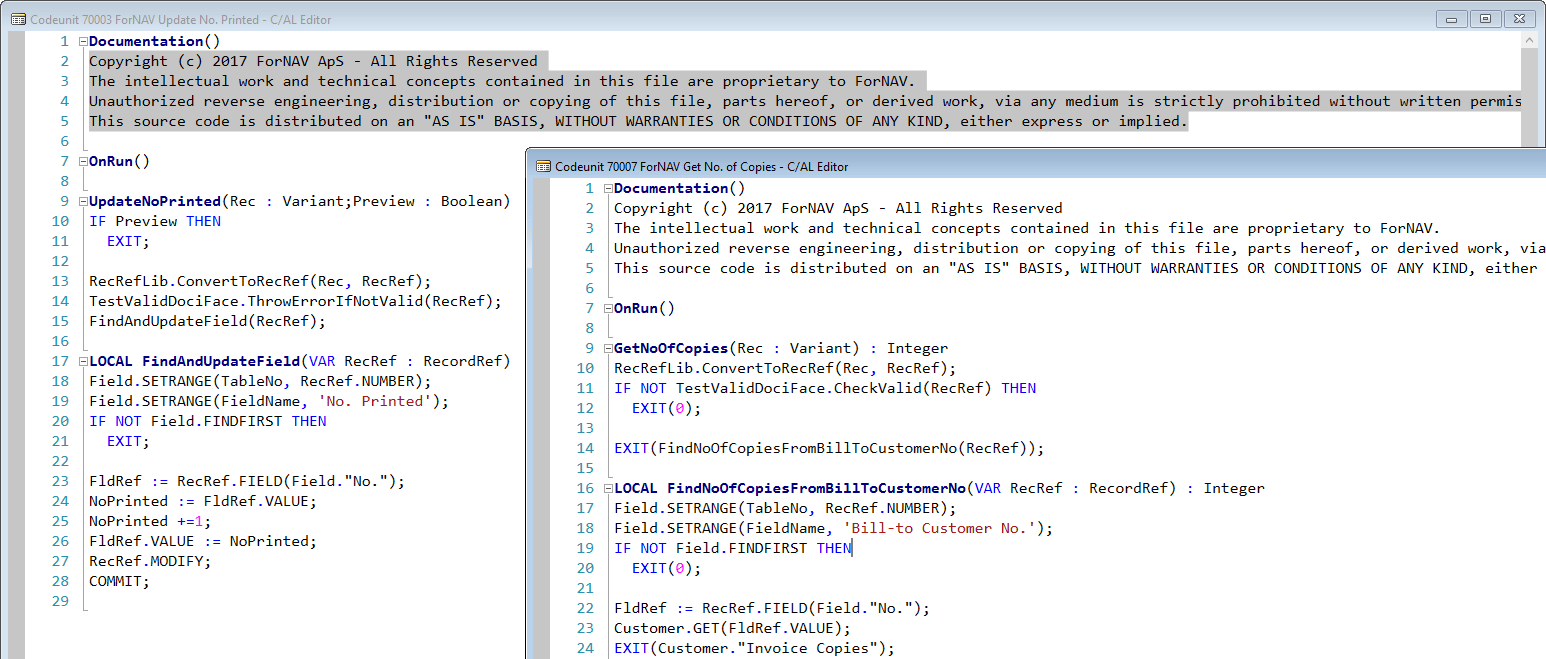Collapse the GetNoOfCopies function

point(608,349)
